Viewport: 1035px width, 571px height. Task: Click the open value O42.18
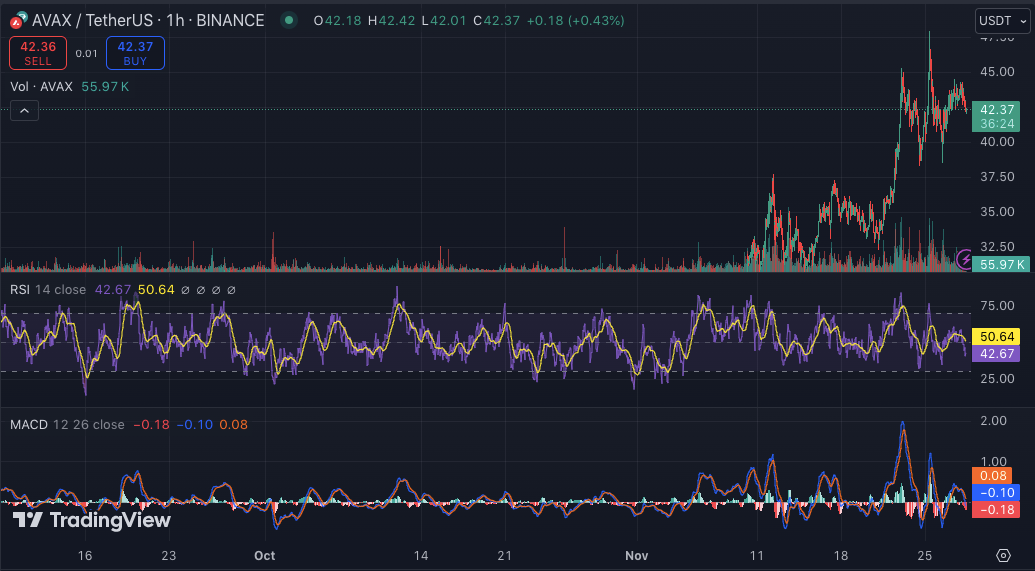[x=337, y=20]
